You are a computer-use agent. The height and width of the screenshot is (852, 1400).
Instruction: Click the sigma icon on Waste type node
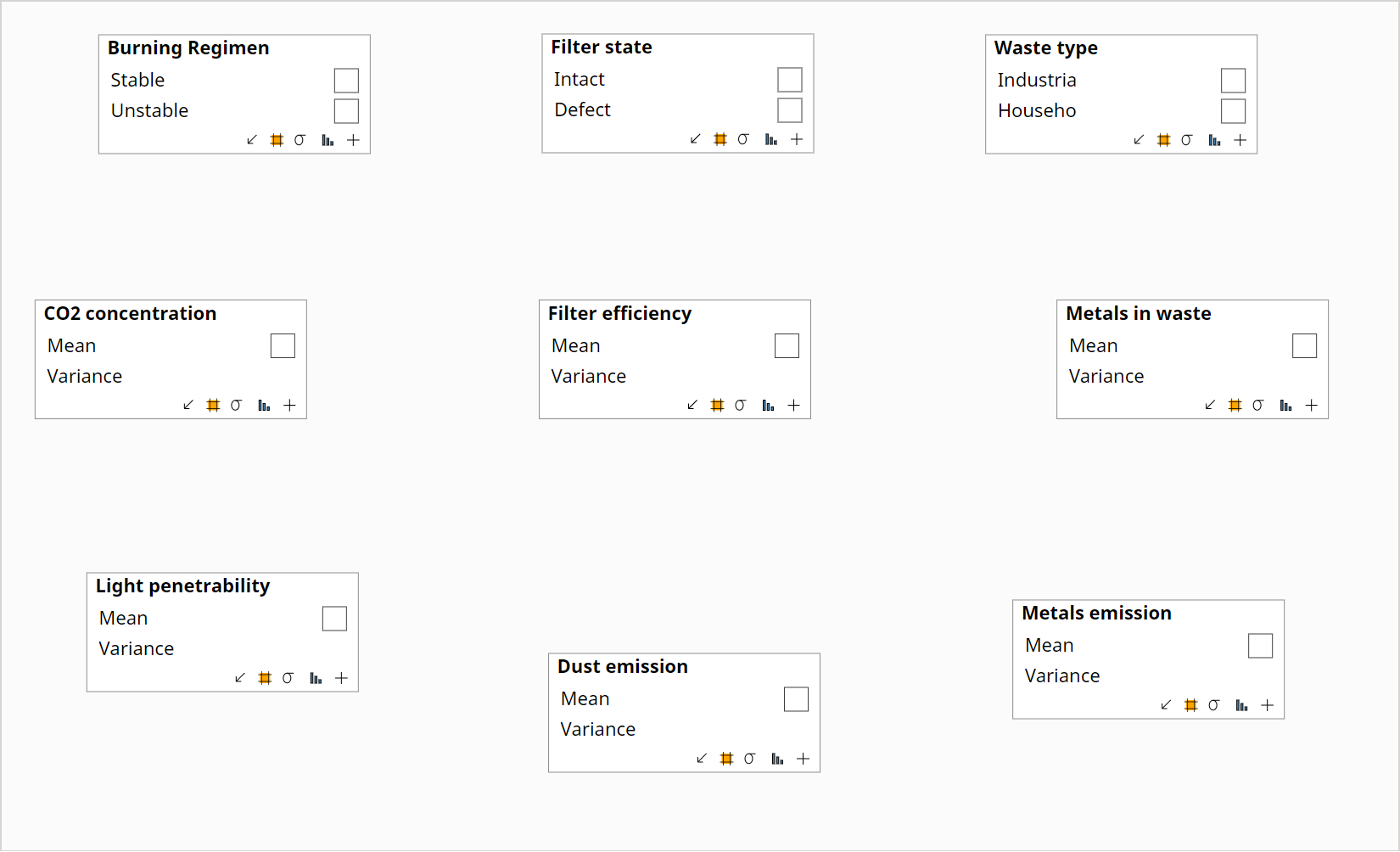click(1186, 140)
